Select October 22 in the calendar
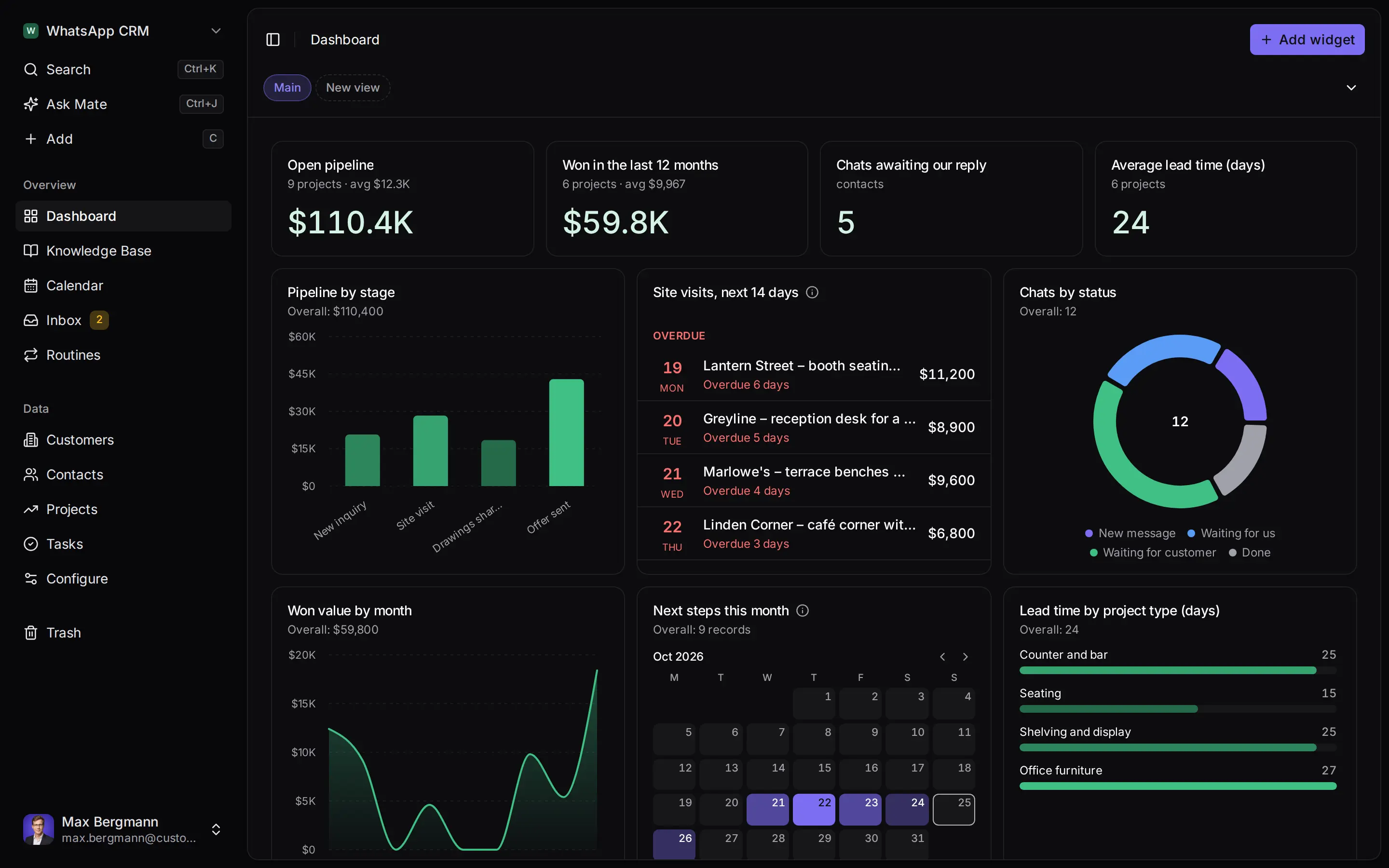 814,810
